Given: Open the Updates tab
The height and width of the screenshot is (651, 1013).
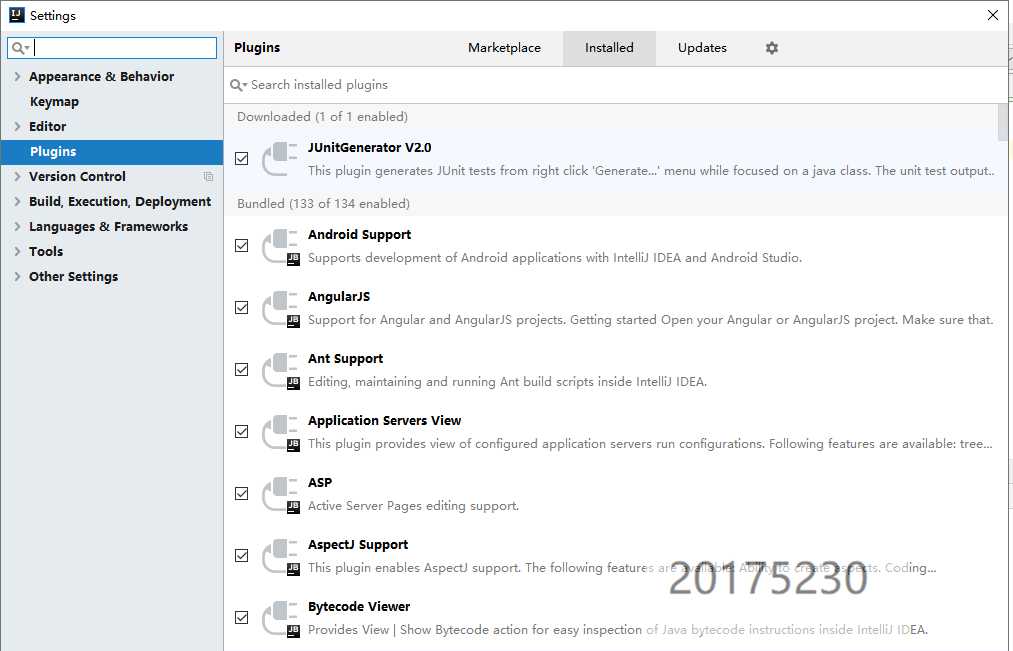Looking at the screenshot, I should click(702, 48).
